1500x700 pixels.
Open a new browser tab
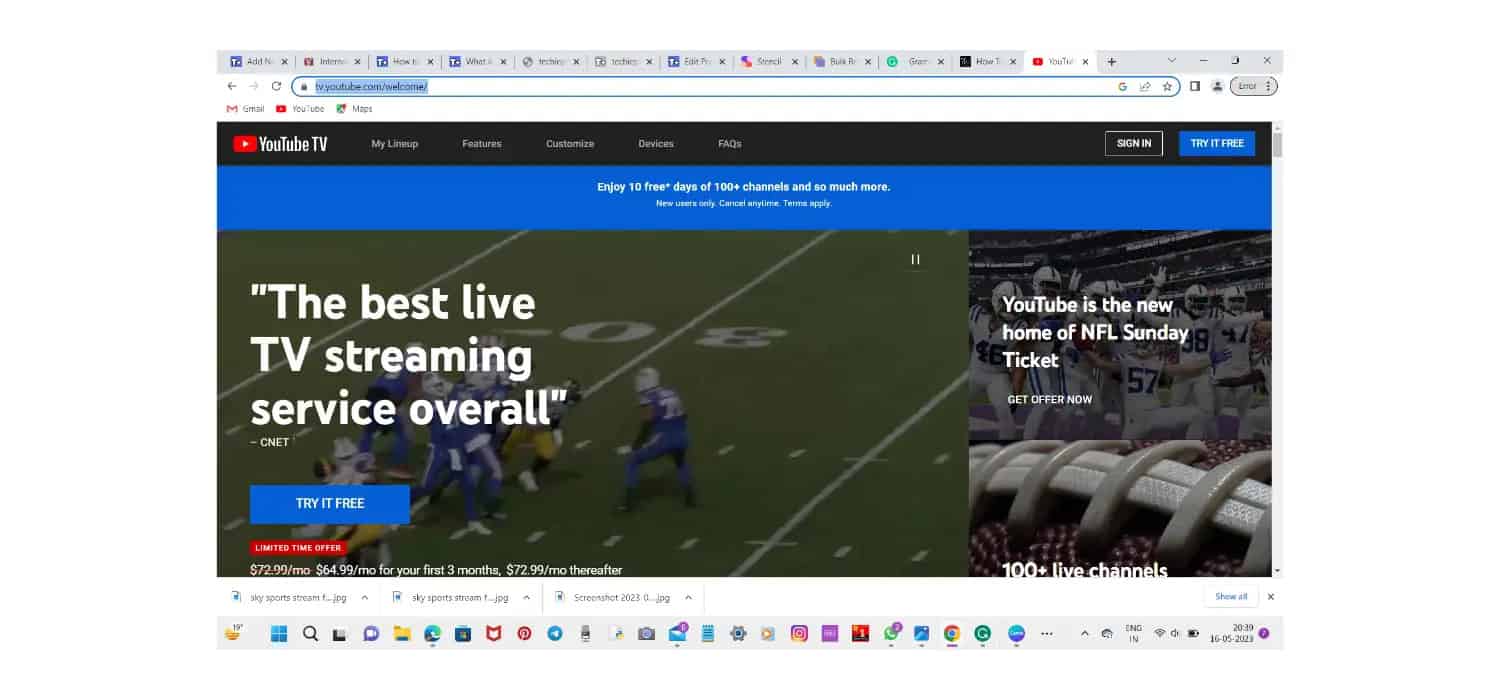pyautogui.click(x=1111, y=62)
